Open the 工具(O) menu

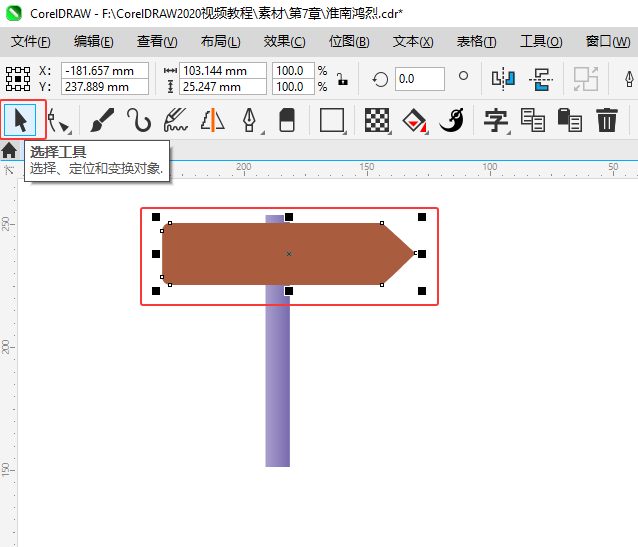pos(541,42)
